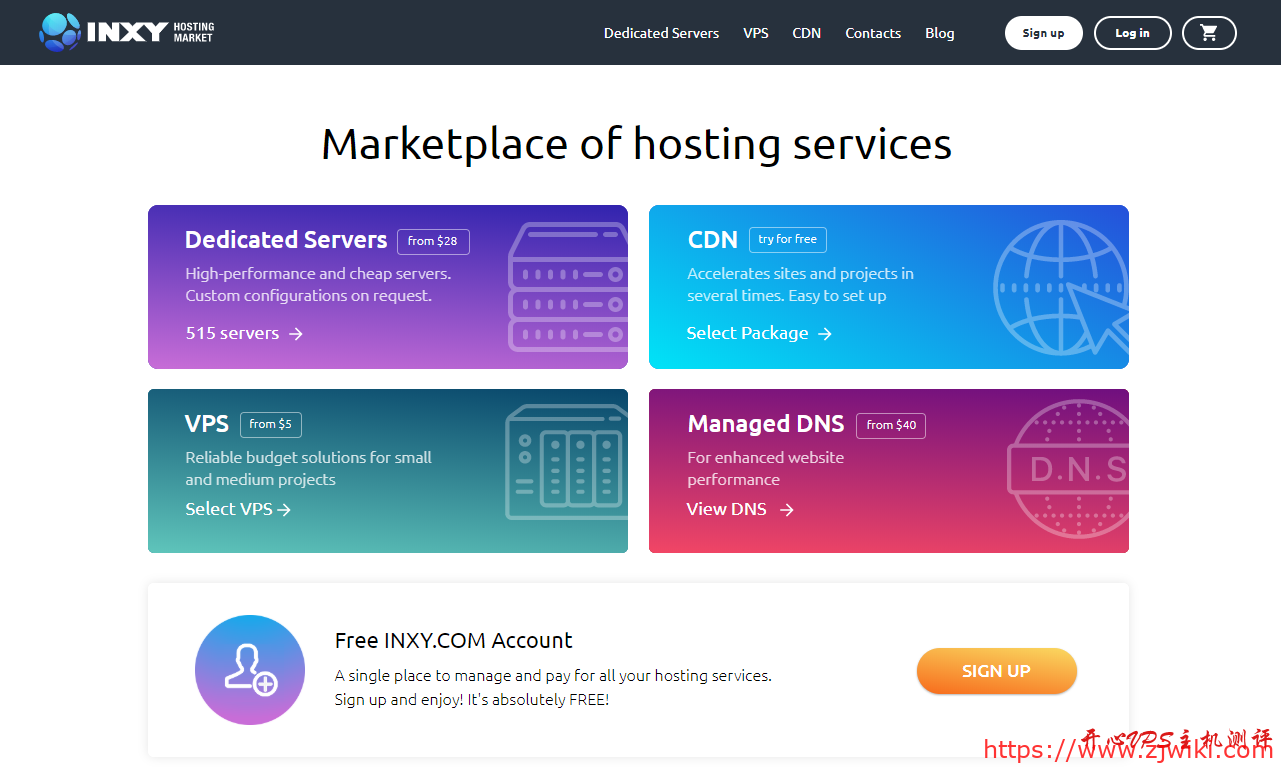Screen dimensions: 1281x767
Task: Click the try for free badge on CDN card
Action: (787, 239)
